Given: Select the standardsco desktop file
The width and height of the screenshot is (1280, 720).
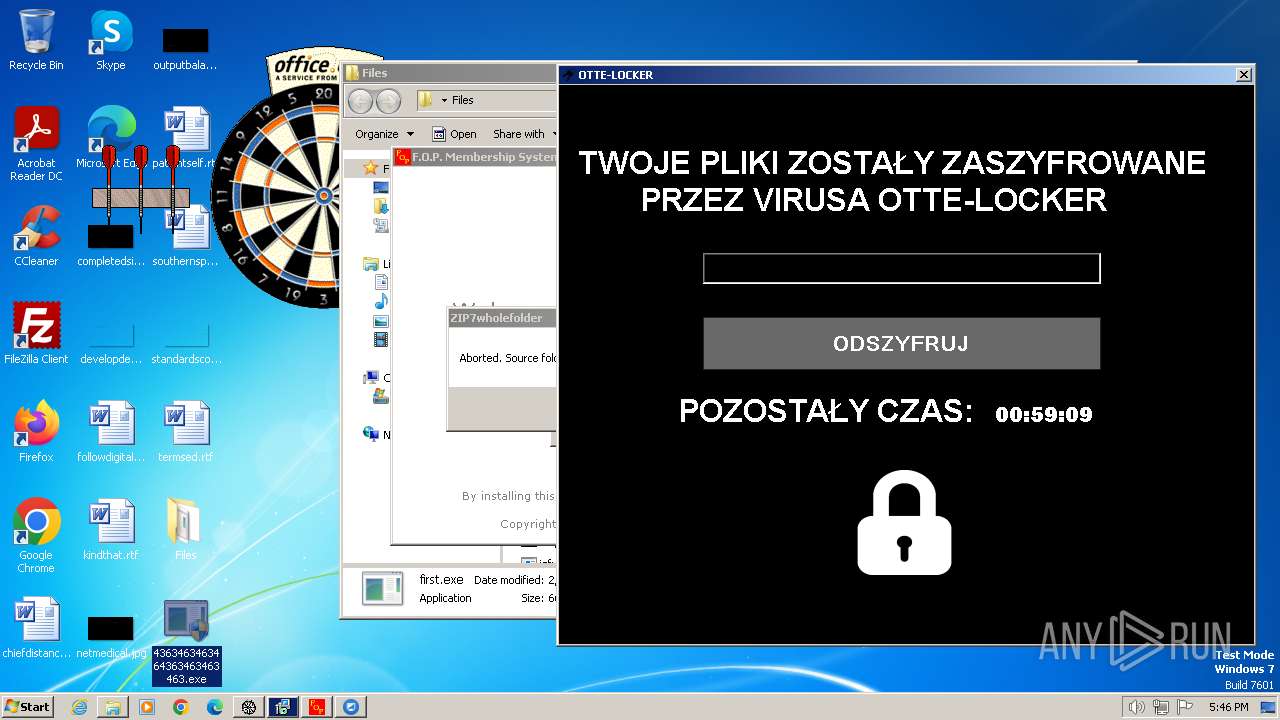Looking at the screenshot, I should [185, 345].
